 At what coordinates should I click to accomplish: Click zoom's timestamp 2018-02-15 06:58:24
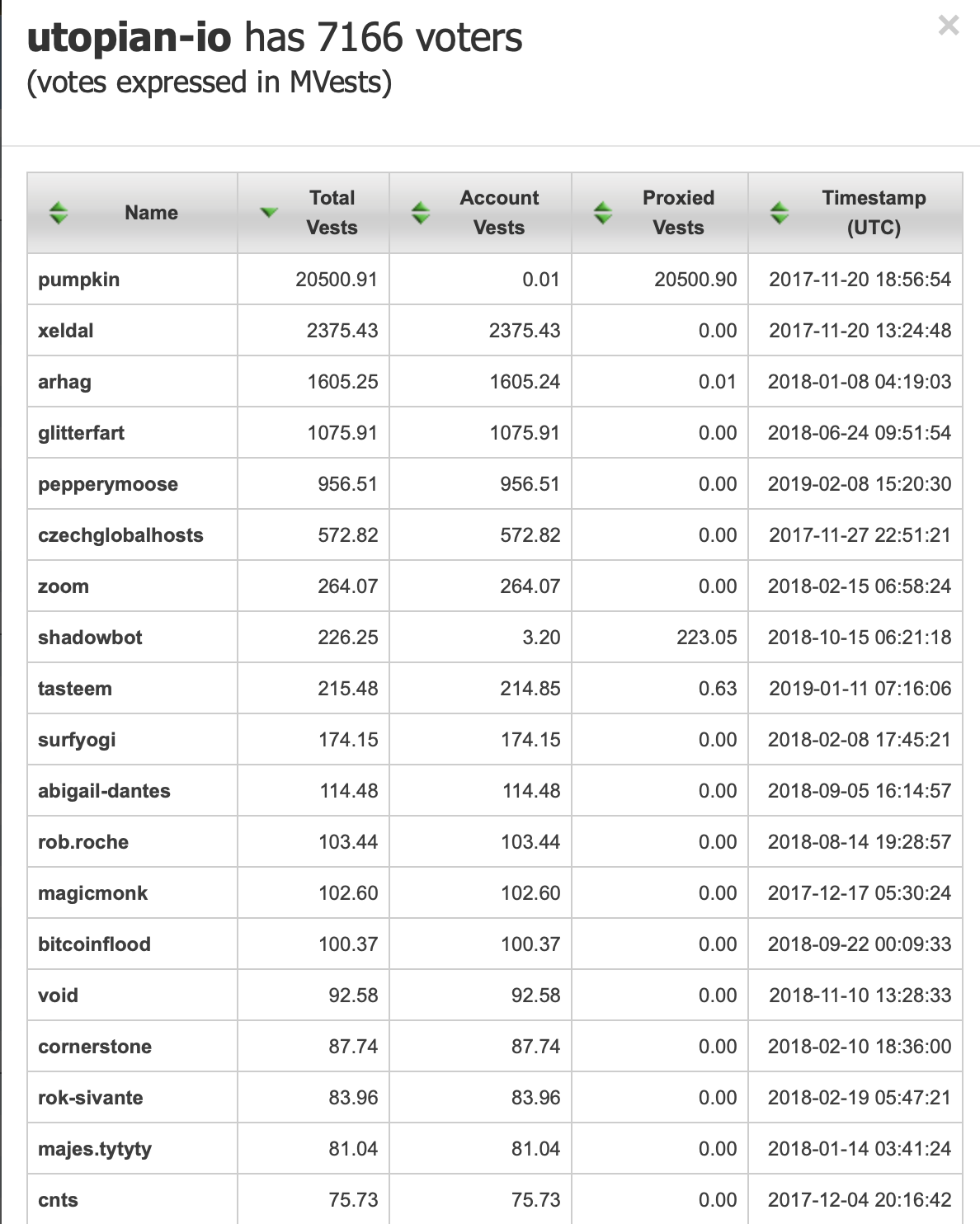click(860, 586)
